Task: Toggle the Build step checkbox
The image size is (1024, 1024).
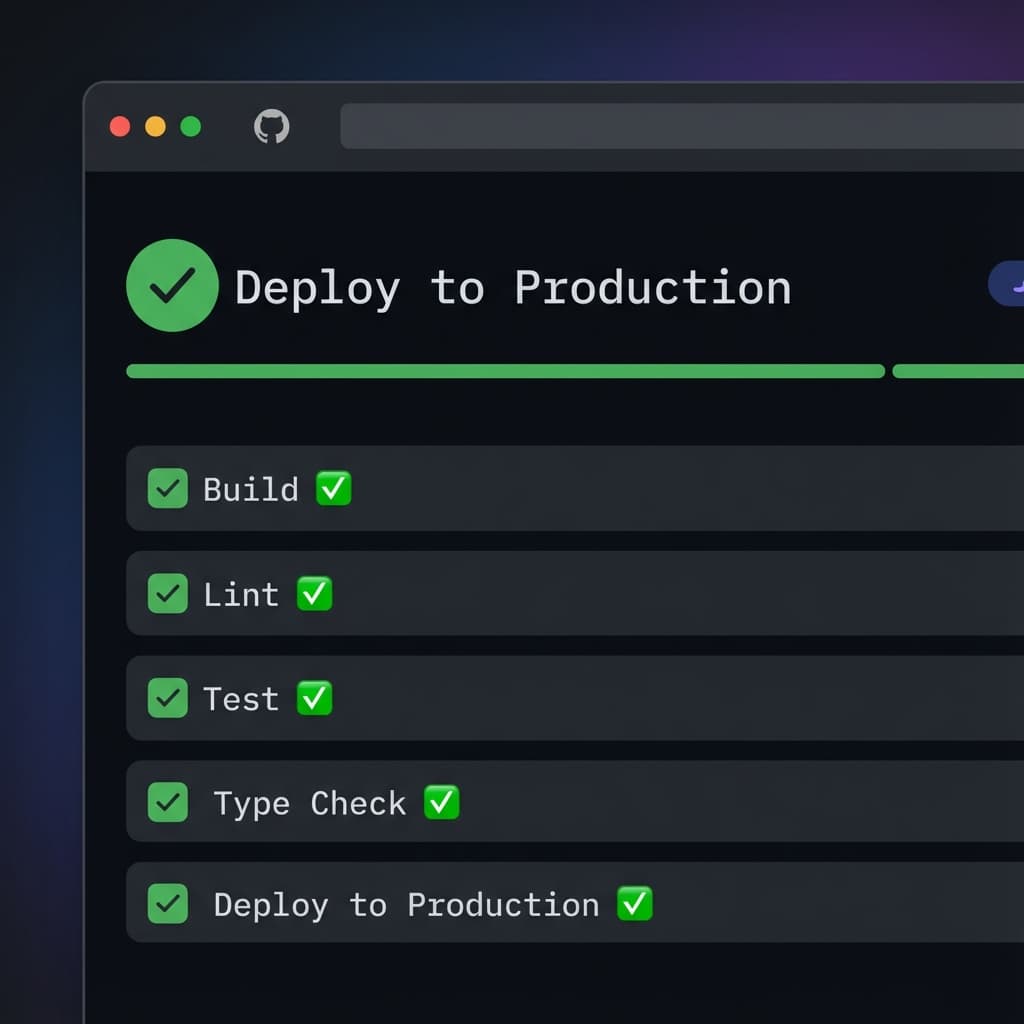Action: [167, 489]
